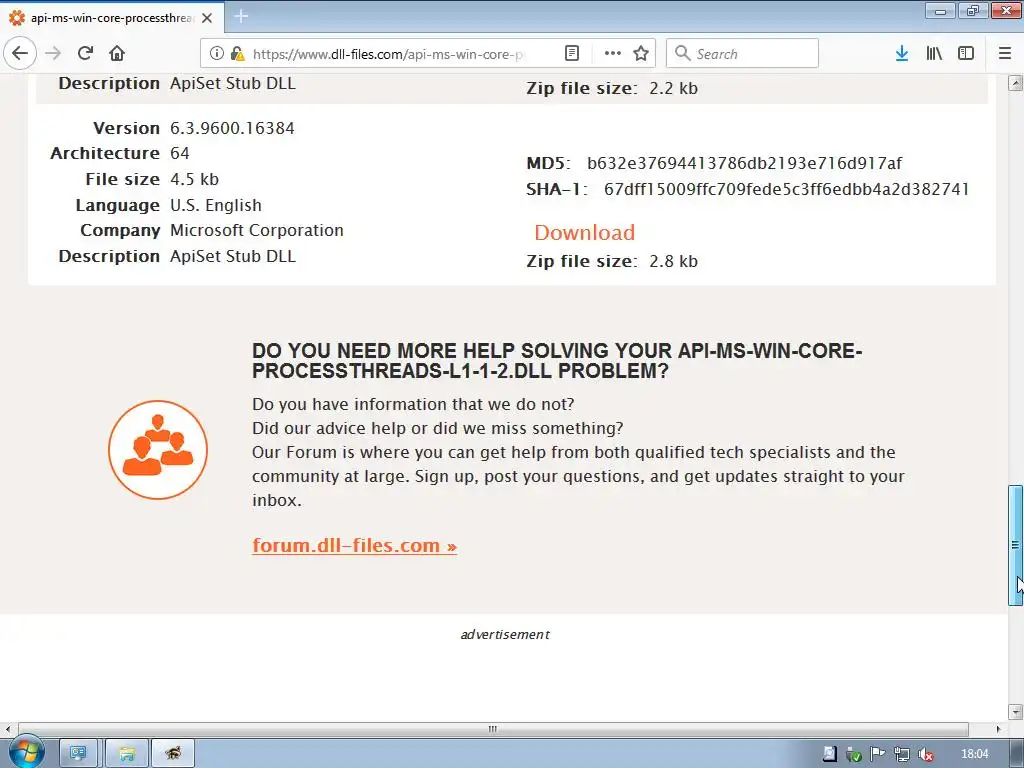This screenshot has height=768, width=1024.
Task: Click the Action Center flag tray icon
Action: (877, 754)
